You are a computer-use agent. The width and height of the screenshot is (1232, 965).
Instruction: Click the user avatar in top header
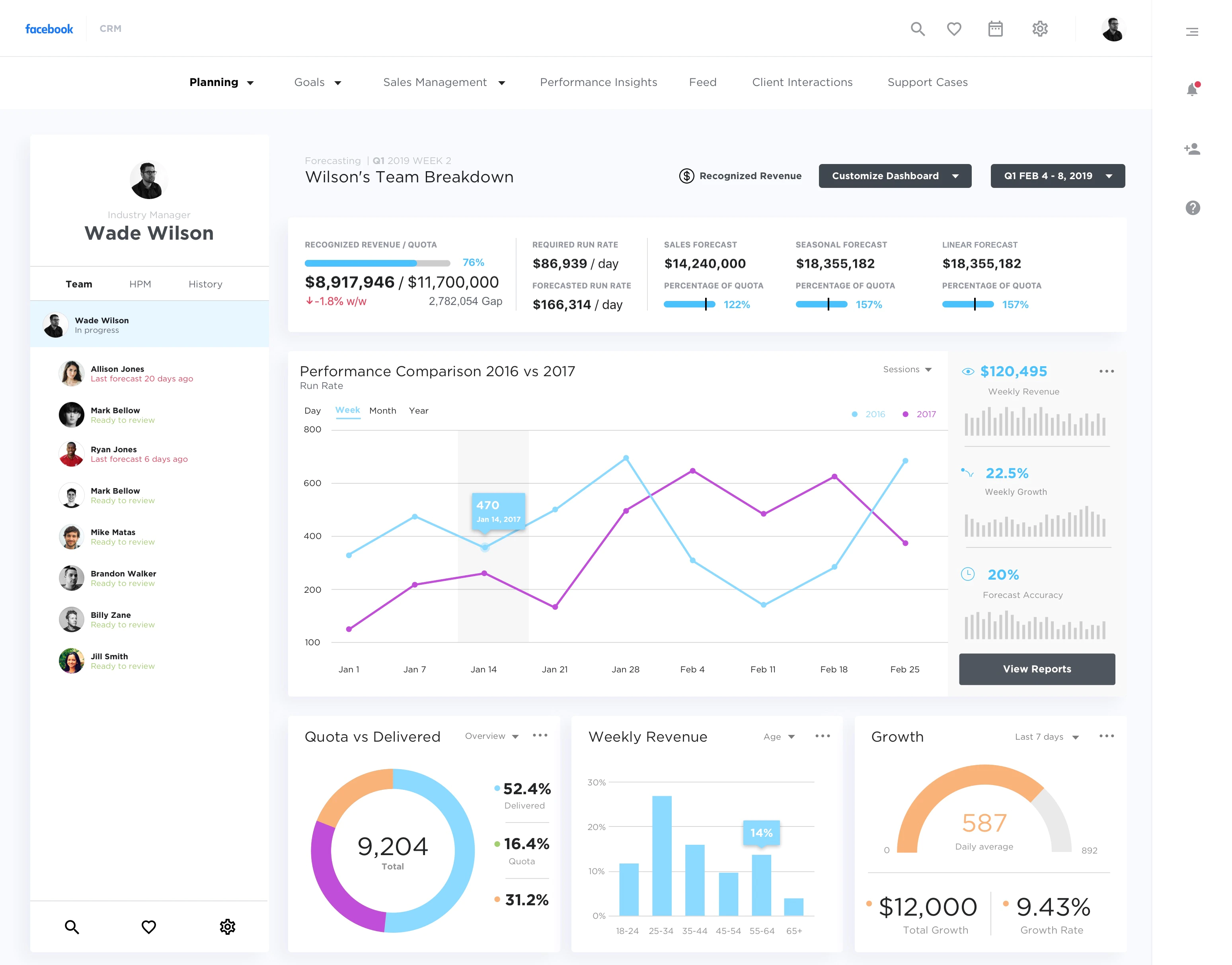(x=1113, y=29)
